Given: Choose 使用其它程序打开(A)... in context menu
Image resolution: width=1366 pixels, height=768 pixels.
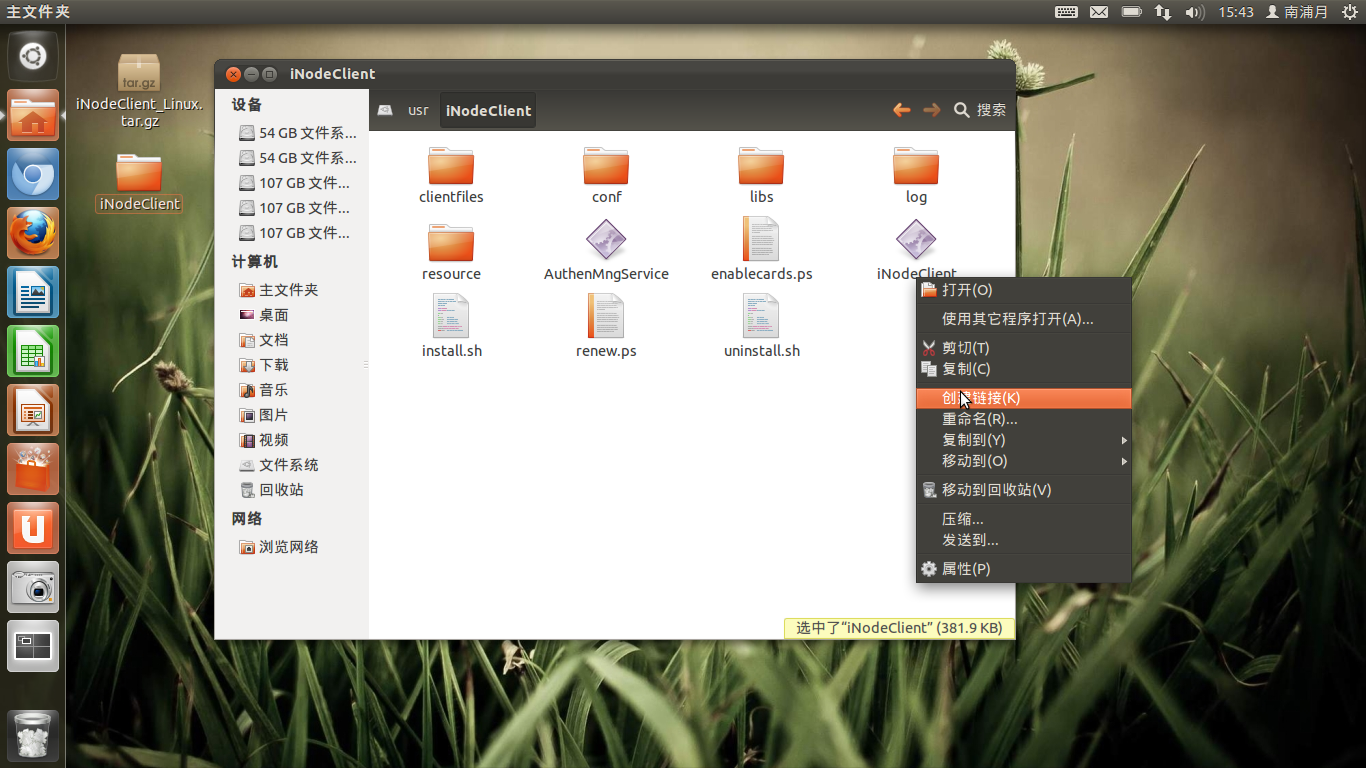Looking at the screenshot, I should pos(1024,319).
